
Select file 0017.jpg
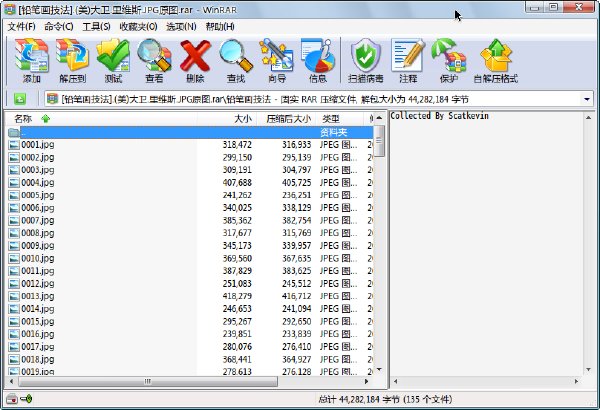tap(38, 347)
